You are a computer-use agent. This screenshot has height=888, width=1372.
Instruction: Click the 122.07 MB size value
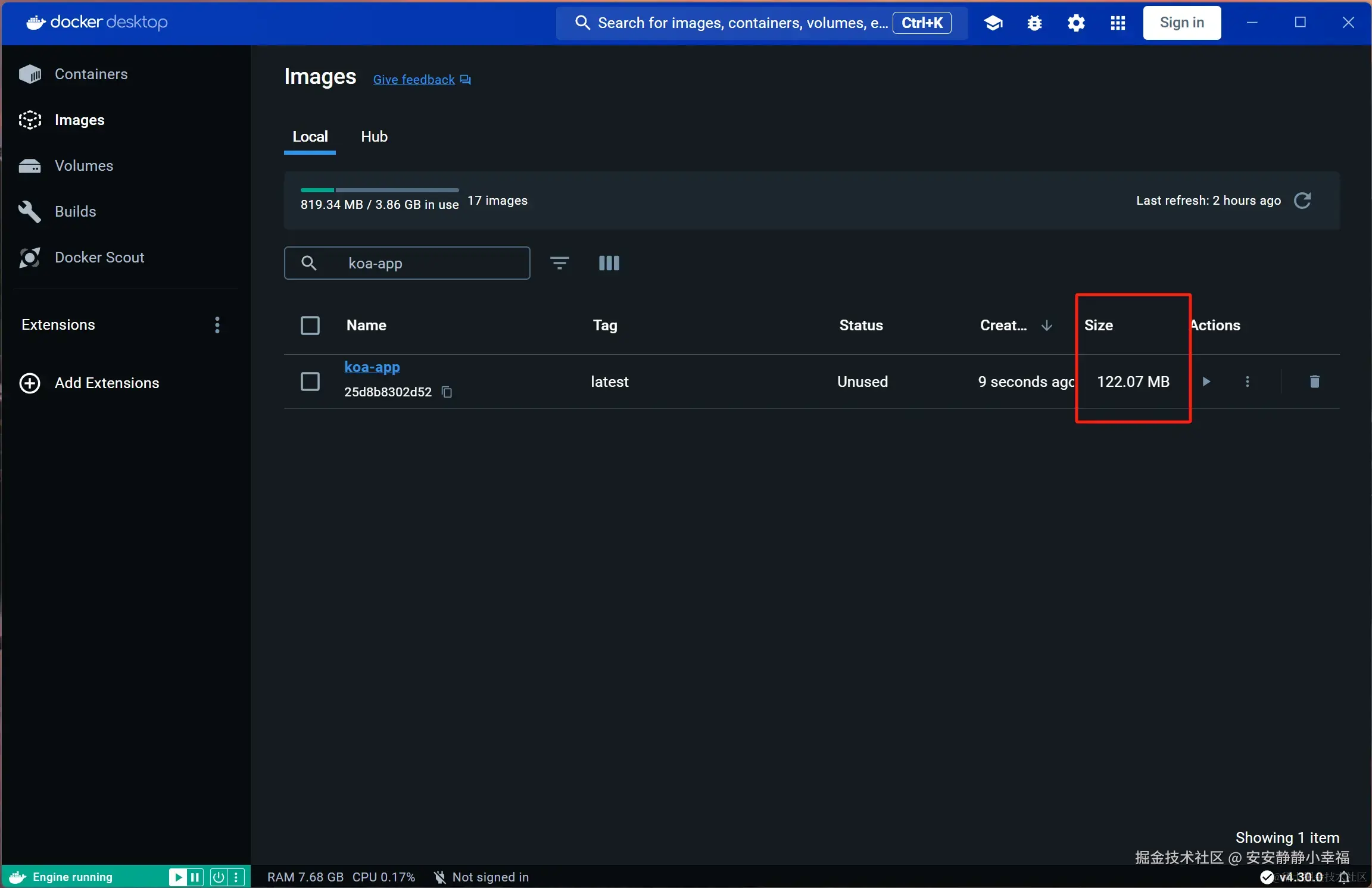coord(1133,382)
